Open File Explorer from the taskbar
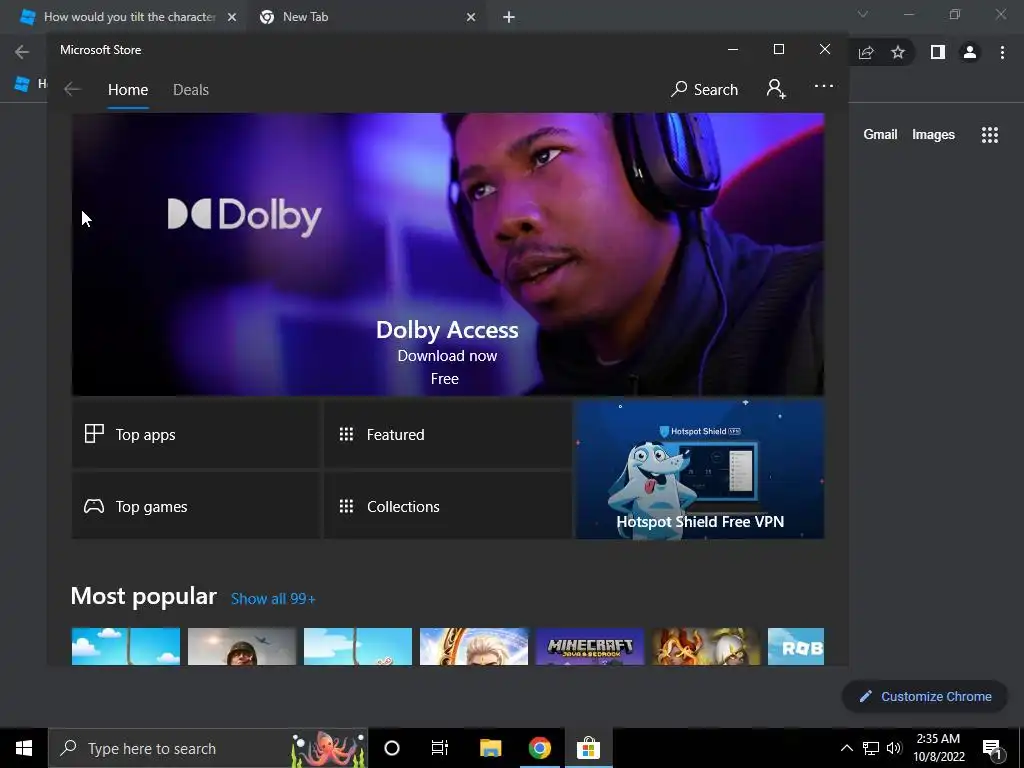Image resolution: width=1024 pixels, height=768 pixels. 490,748
